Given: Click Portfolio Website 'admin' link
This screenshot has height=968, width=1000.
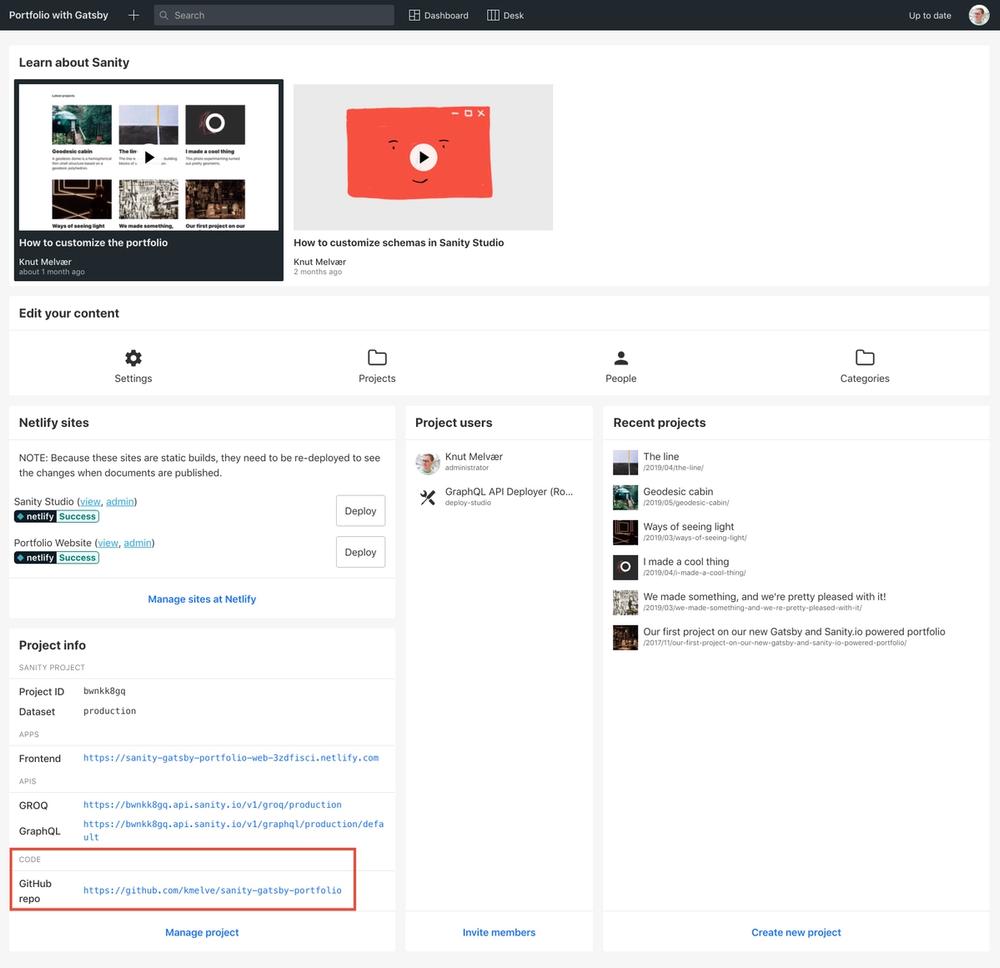Looking at the screenshot, I should click(137, 543).
